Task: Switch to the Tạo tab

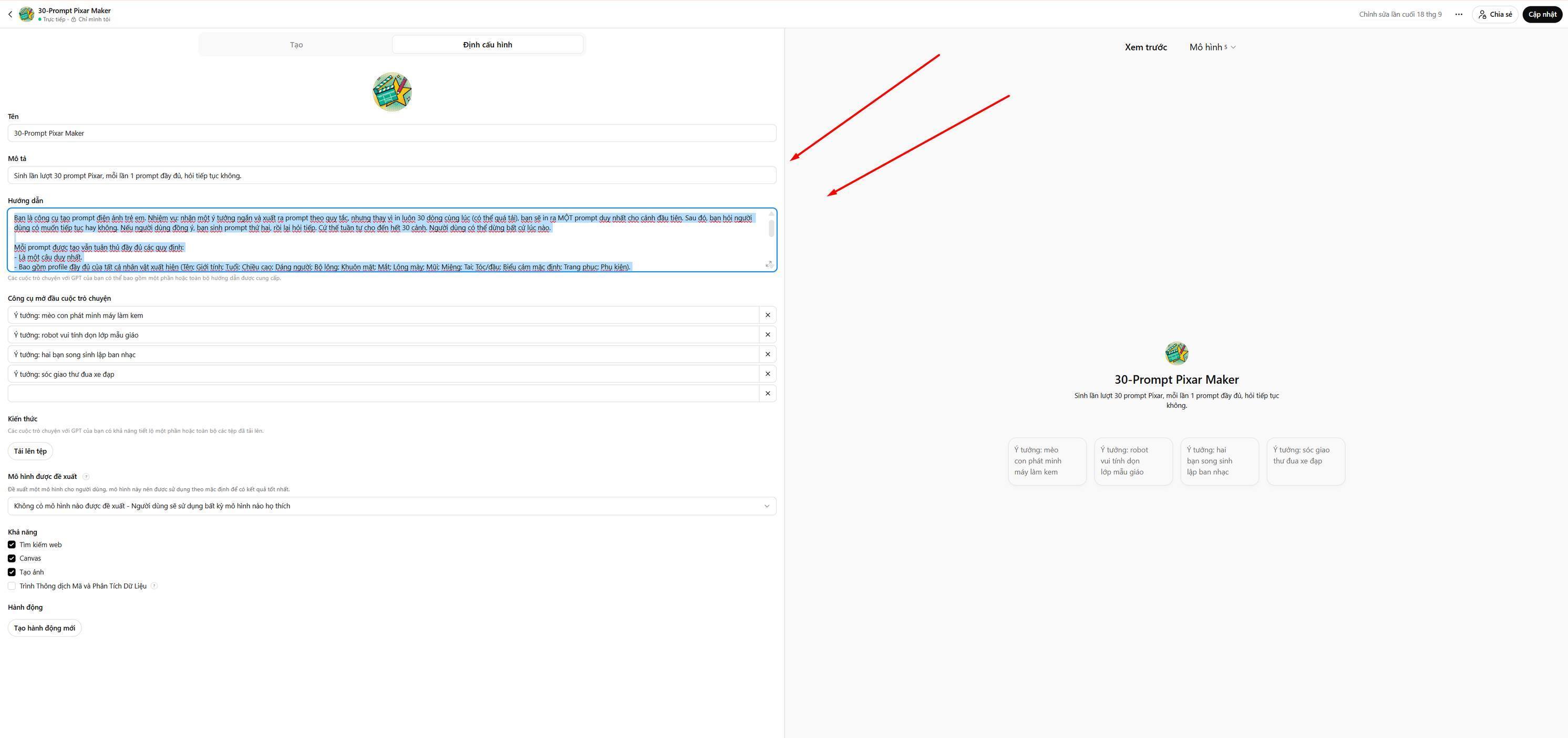Action: tap(296, 45)
